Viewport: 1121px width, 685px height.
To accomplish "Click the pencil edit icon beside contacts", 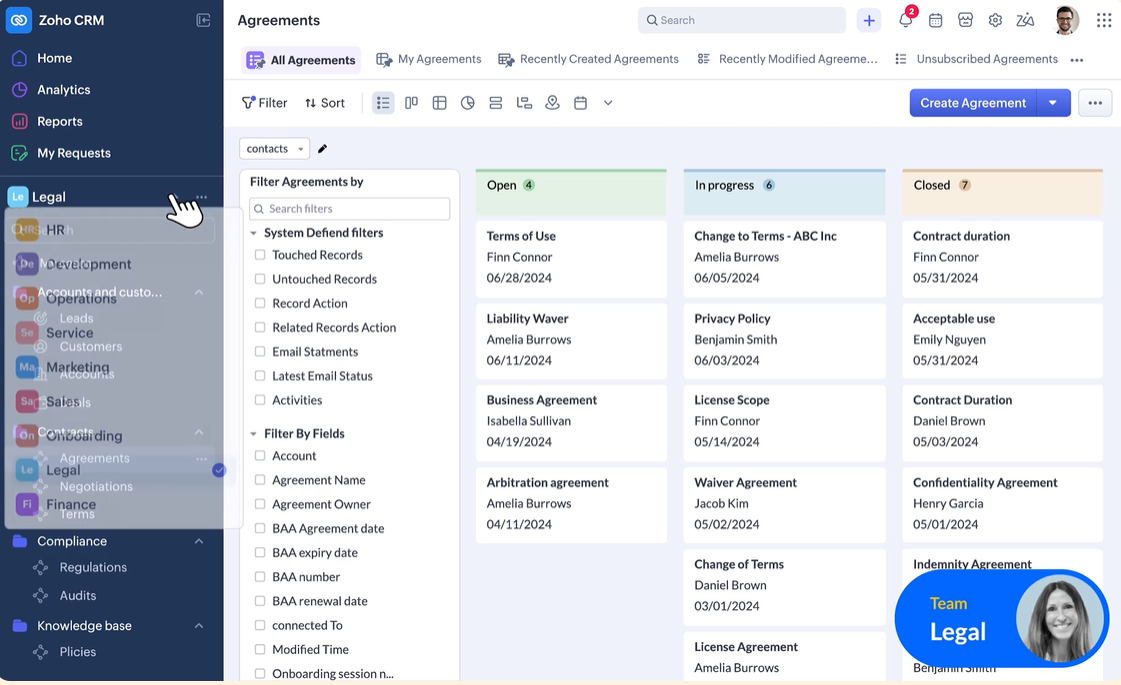I will [322, 149].
